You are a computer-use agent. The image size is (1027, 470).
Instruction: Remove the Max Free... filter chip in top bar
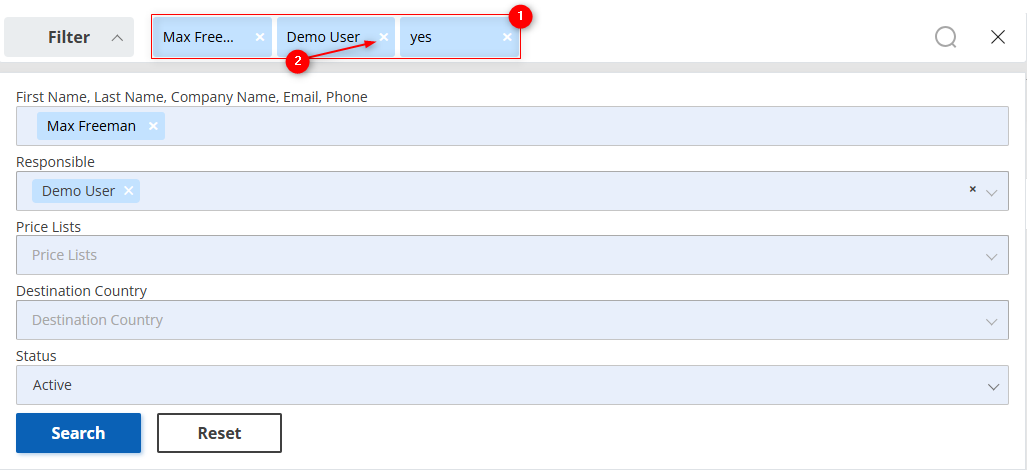pyautogui.click(x=259, y=37)
